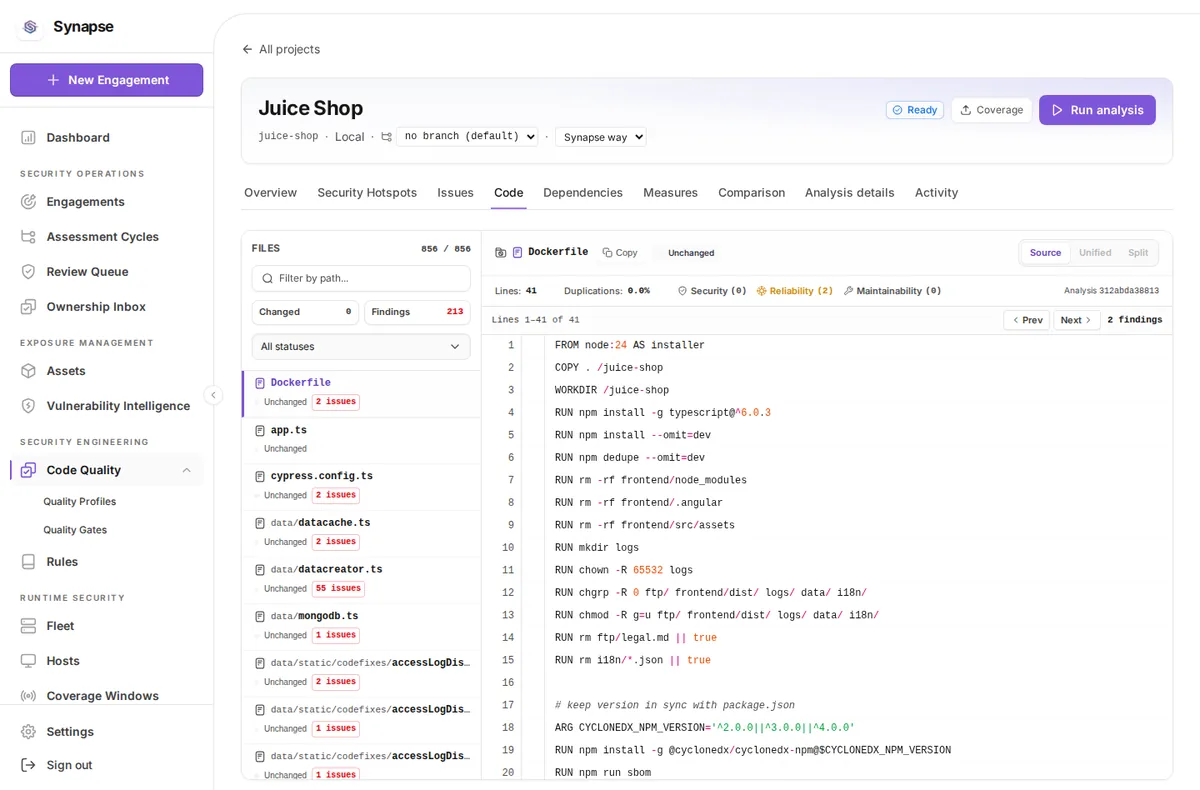Switch to the Issues tab
The height and width of the screenshot is (790, 1200).
pos(455,192)
